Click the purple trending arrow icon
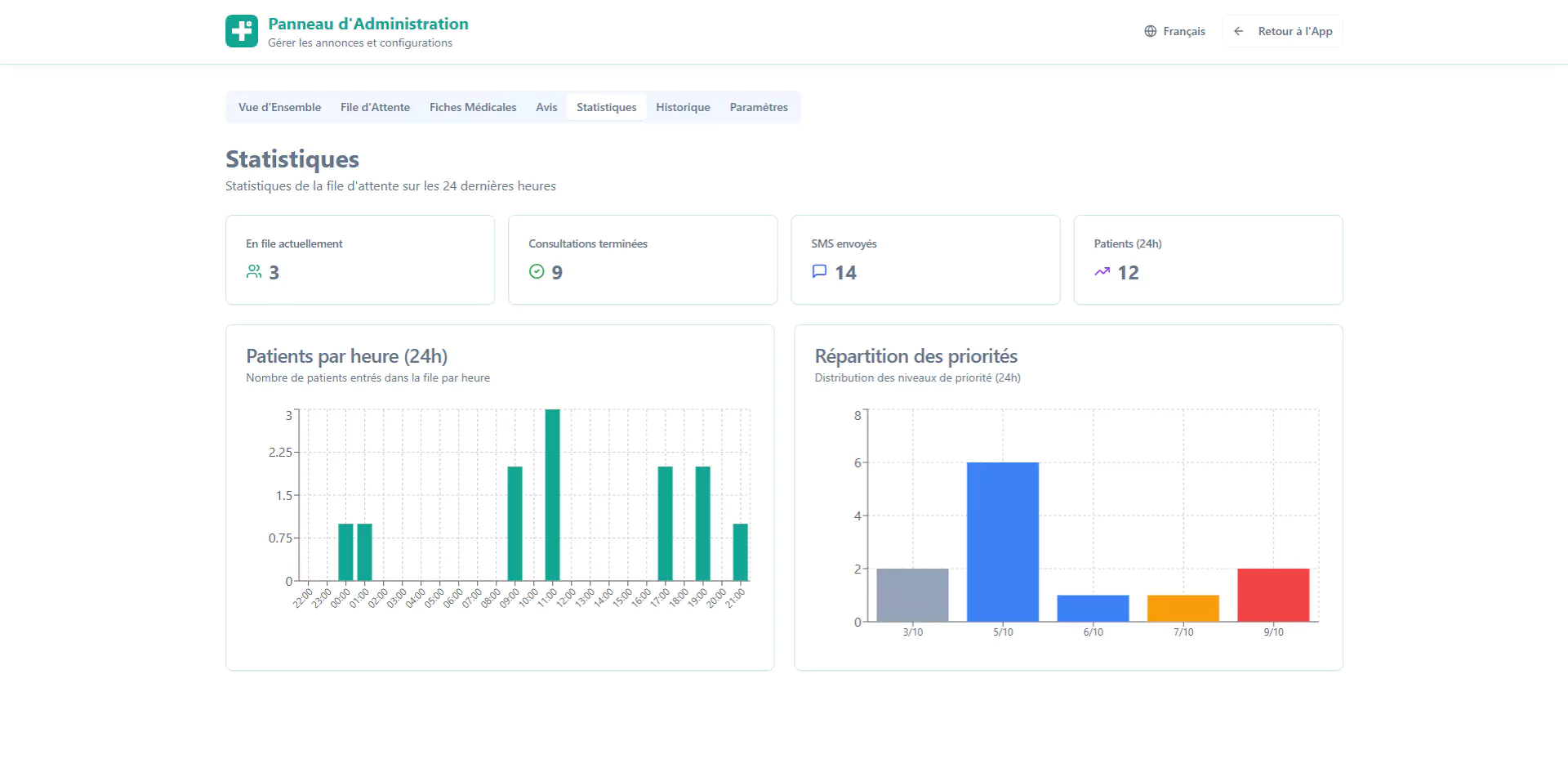 click(x=1102, y=271)
